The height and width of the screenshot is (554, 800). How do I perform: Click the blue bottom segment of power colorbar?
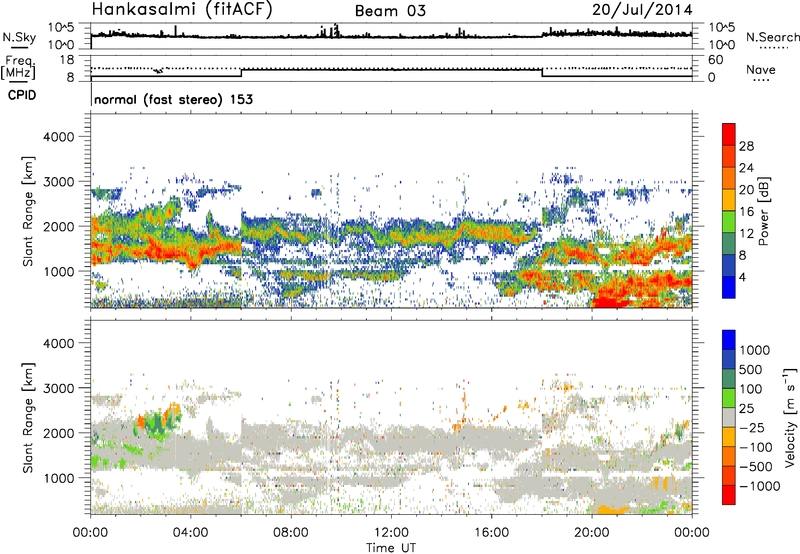tap(729, 287)
